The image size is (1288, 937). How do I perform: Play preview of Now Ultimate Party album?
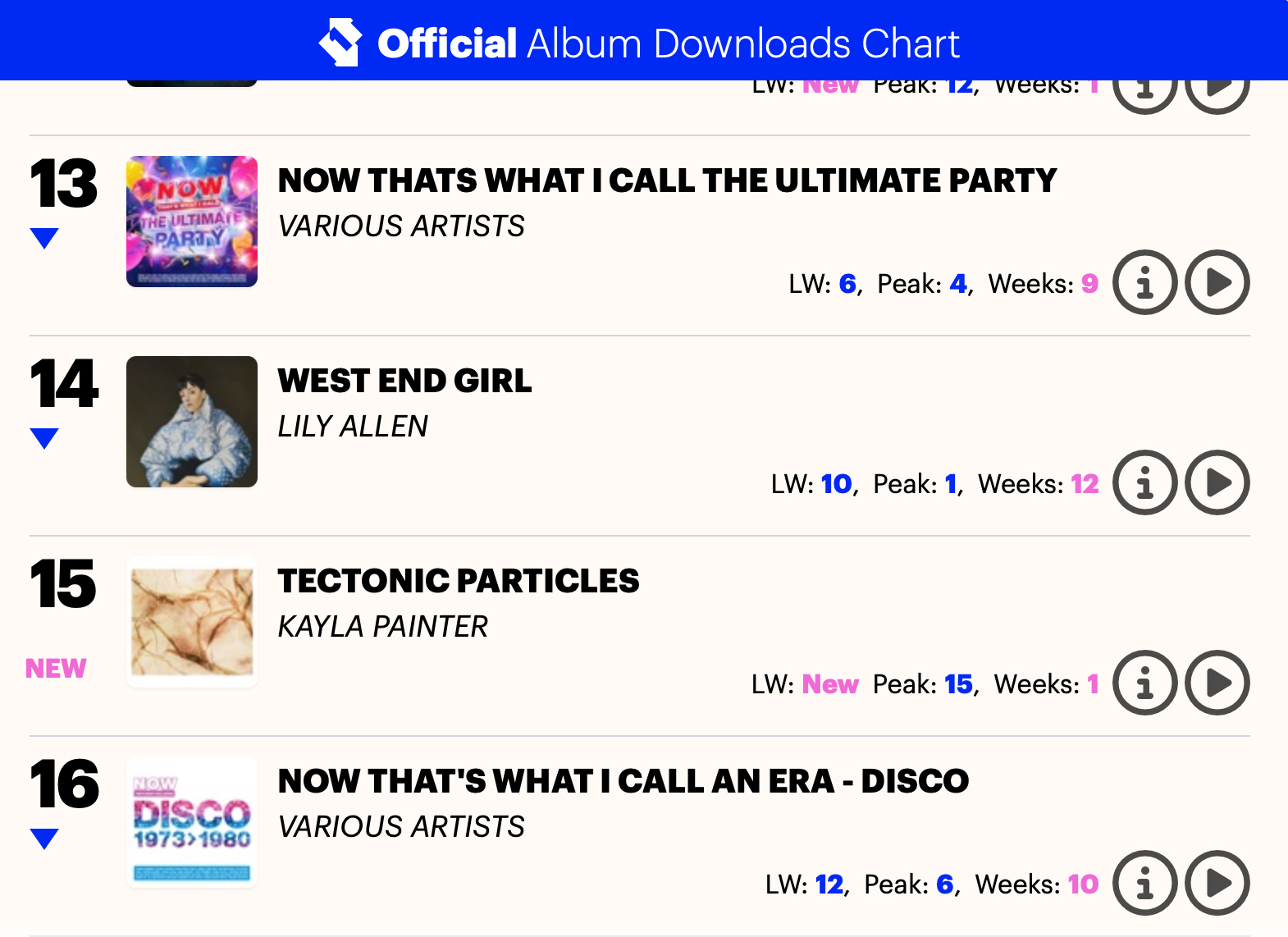[1217, 283]
